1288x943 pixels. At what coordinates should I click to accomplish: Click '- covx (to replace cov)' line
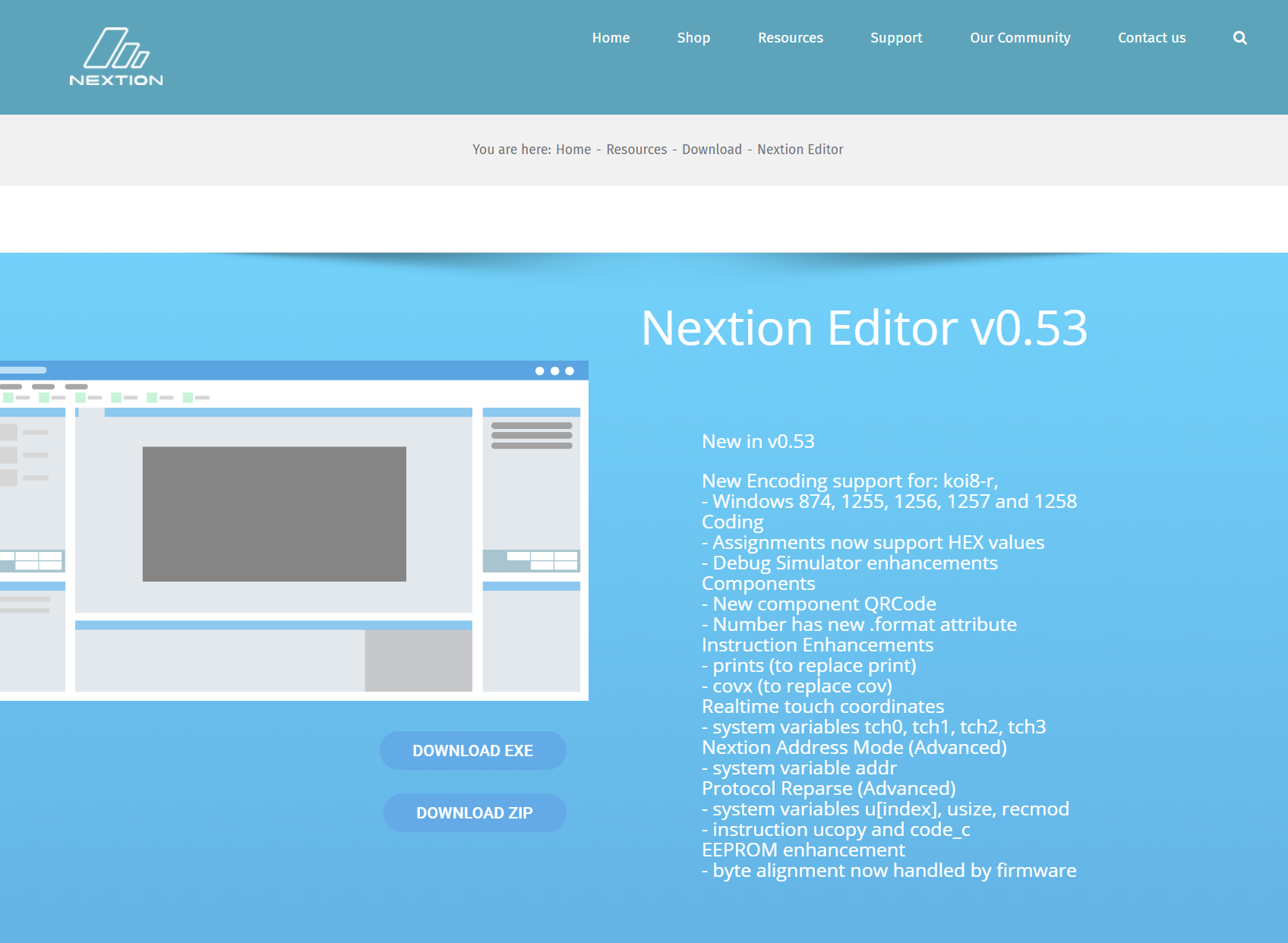coord(797,686)
